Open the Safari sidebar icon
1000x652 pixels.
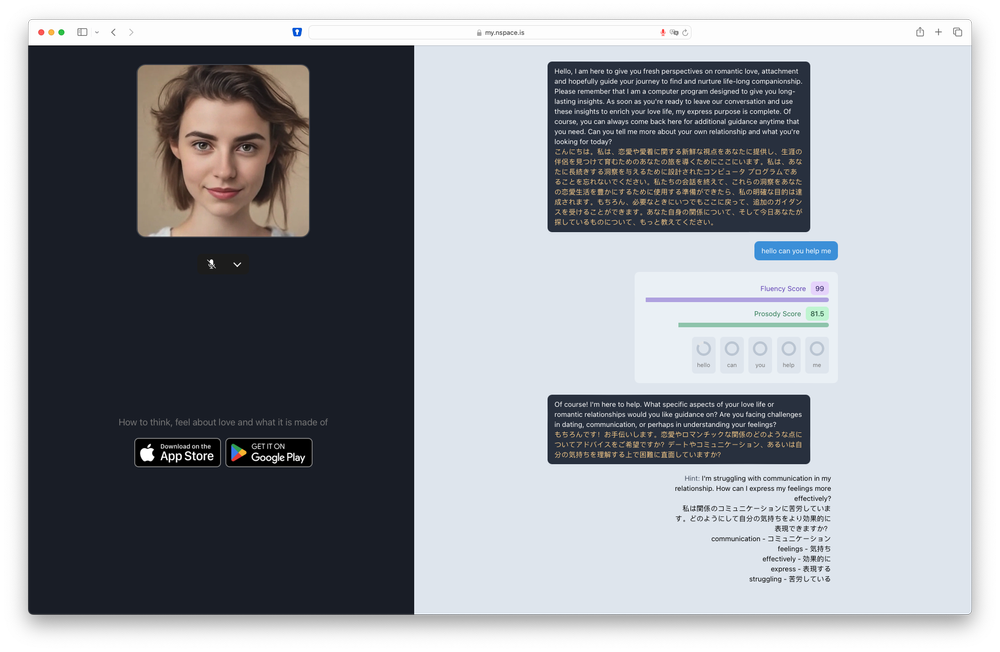[81, 31]
